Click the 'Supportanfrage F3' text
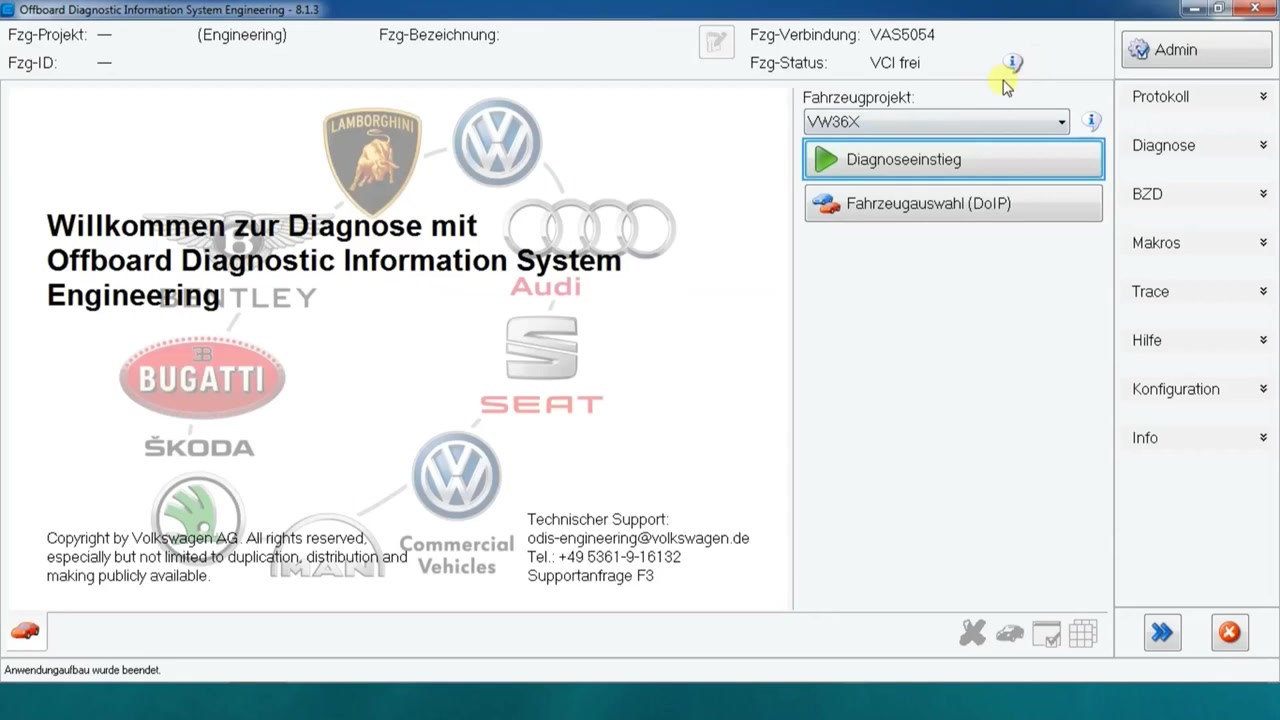This screenshot has width=1280, height=720. click(x=590, y=576)
